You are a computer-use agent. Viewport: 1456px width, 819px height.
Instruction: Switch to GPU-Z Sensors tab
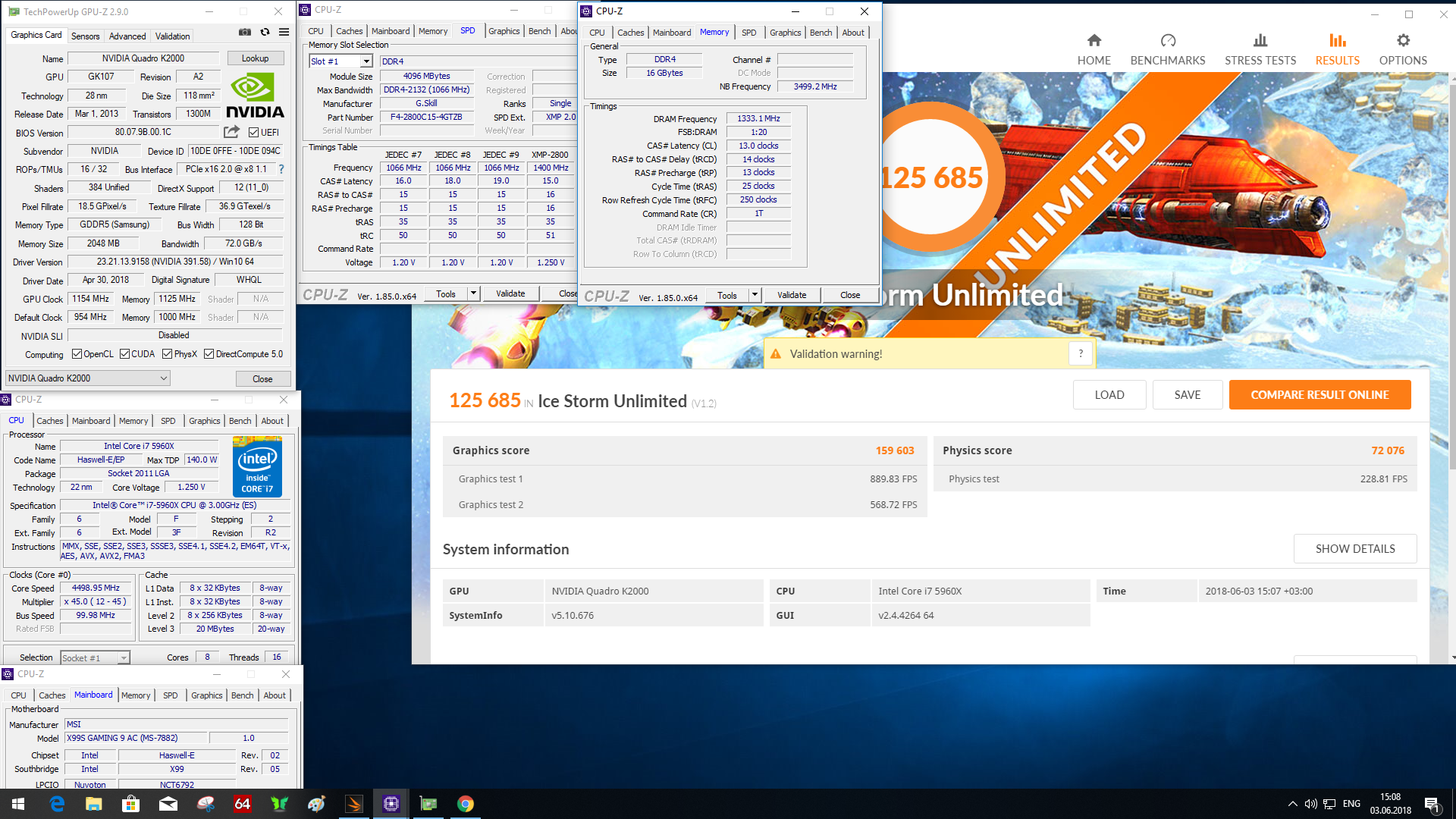[x=85, y=36]
